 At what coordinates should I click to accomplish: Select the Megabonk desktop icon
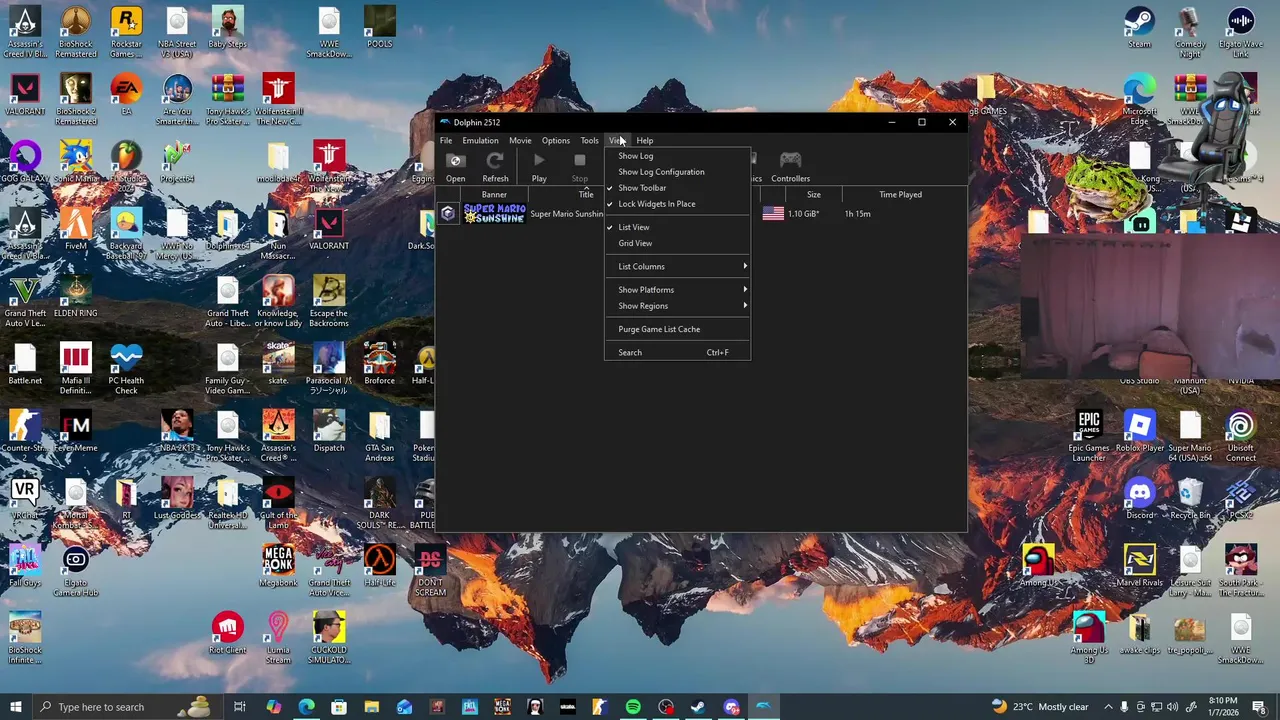tap(278, 567)
